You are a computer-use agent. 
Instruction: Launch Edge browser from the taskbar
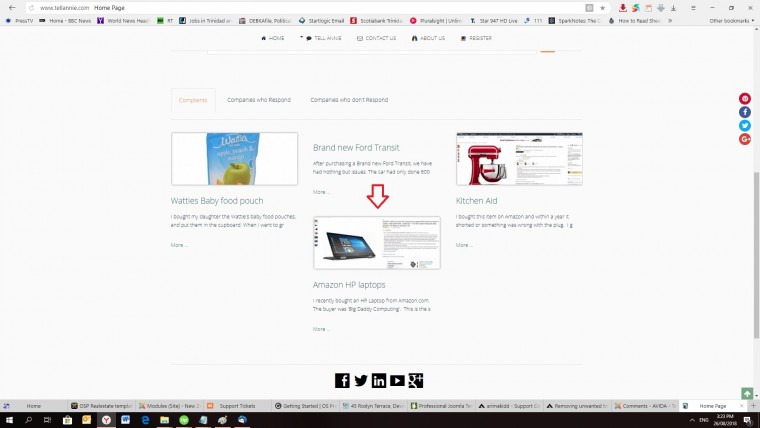point(145,420)
